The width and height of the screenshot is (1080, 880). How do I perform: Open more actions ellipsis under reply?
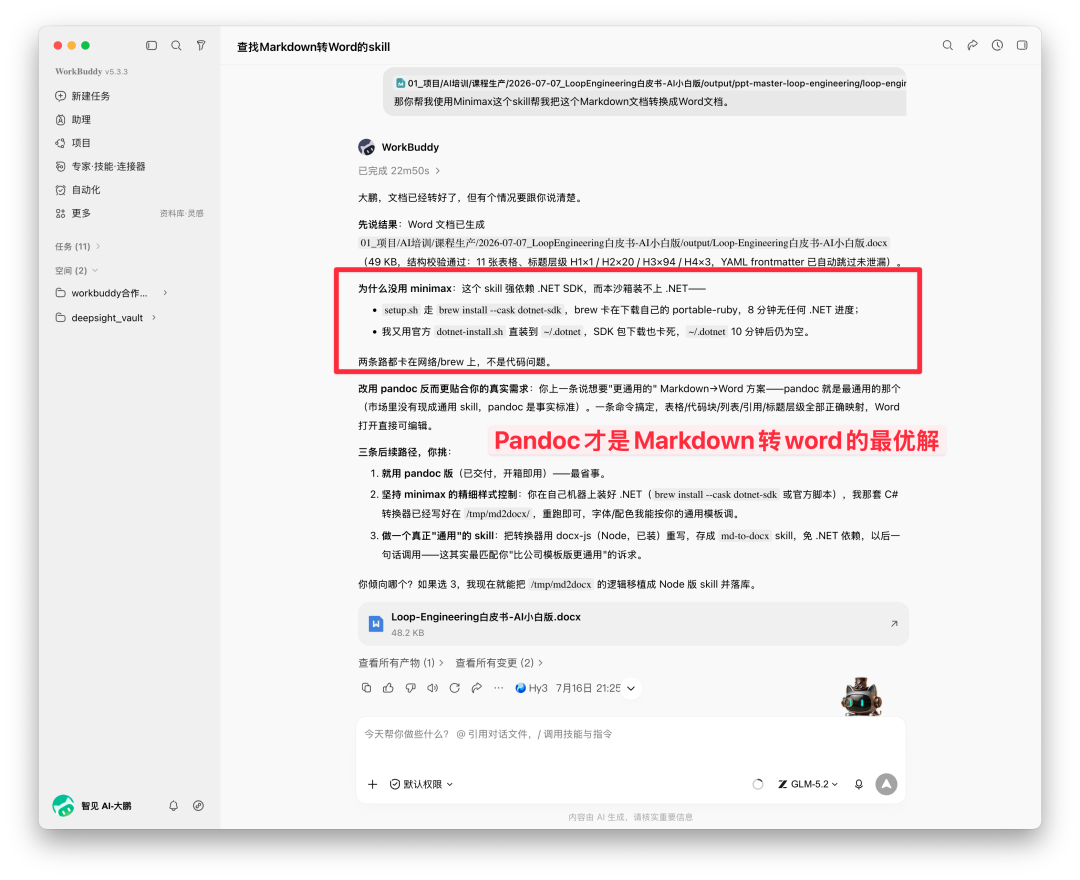point(499,688)
